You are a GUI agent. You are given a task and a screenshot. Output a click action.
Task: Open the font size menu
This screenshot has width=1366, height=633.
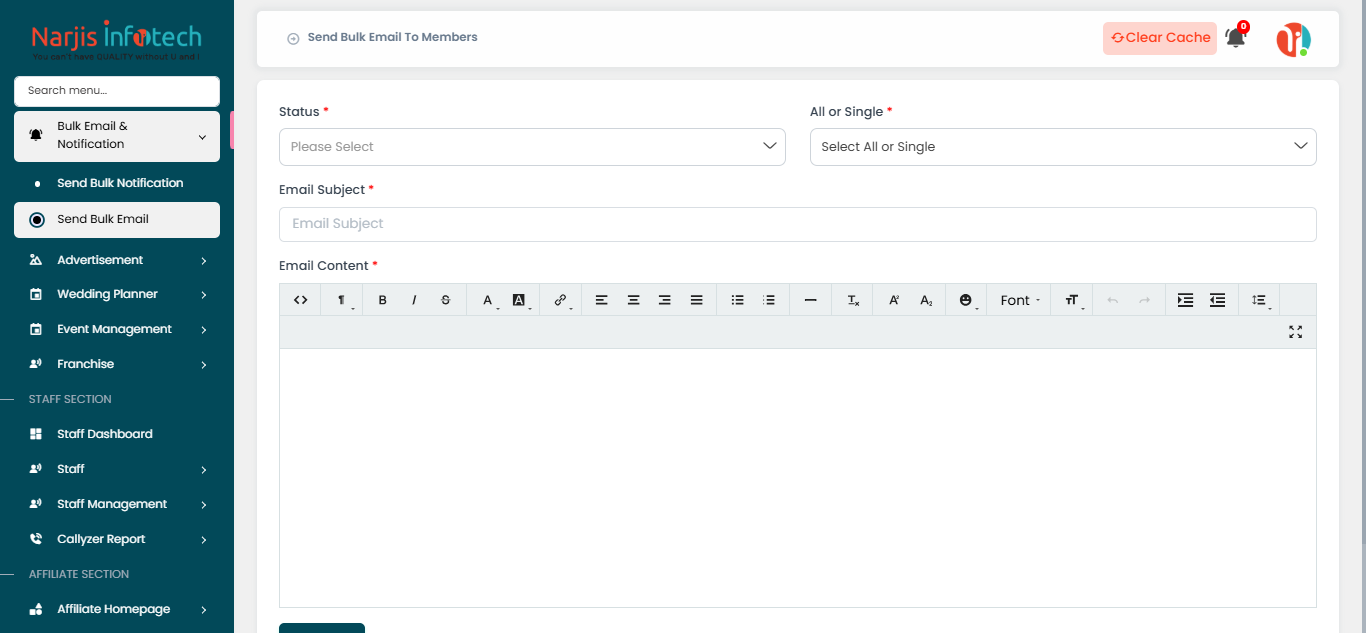coord(1073,300)
